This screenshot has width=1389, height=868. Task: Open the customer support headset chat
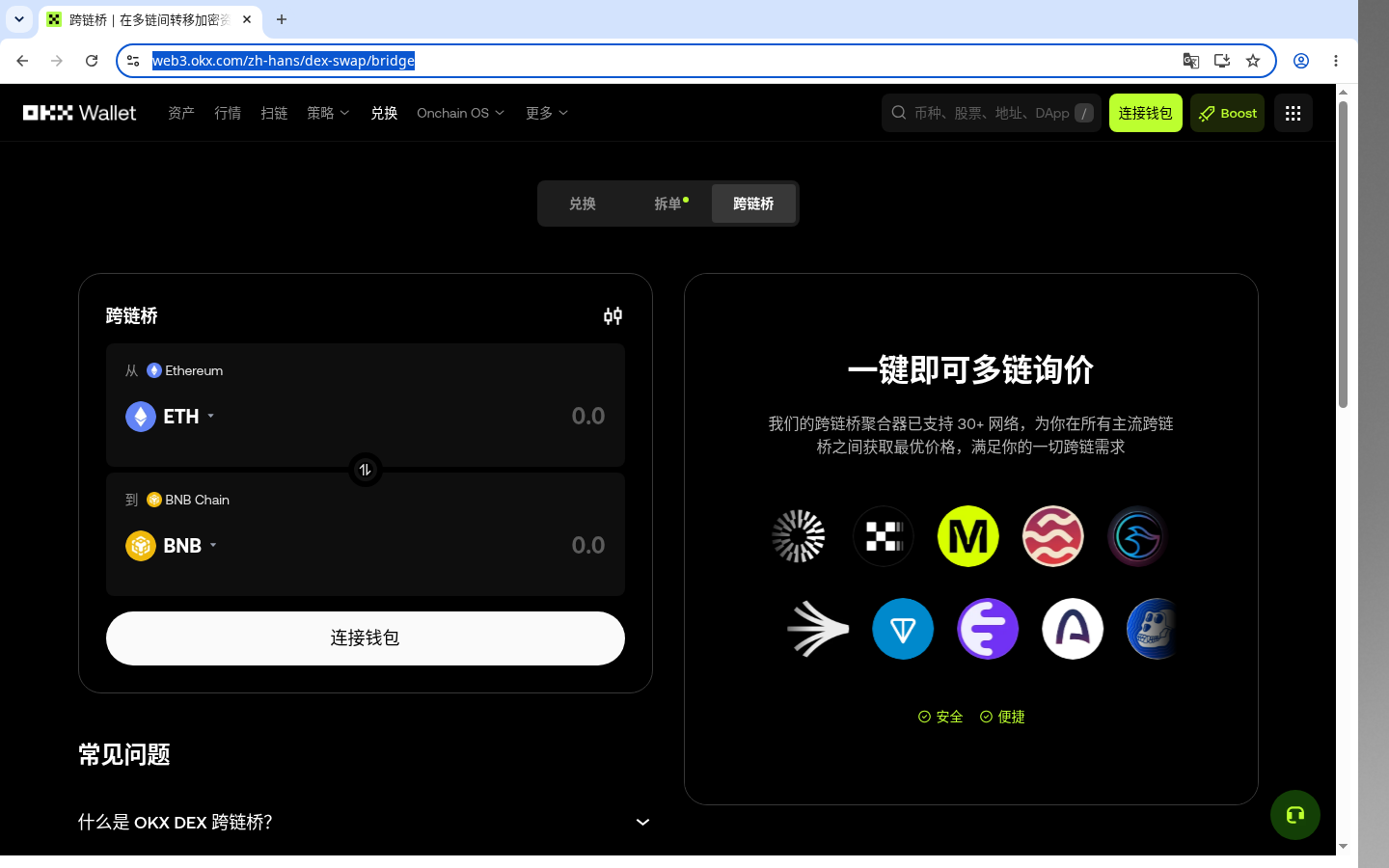(1295, 815)
